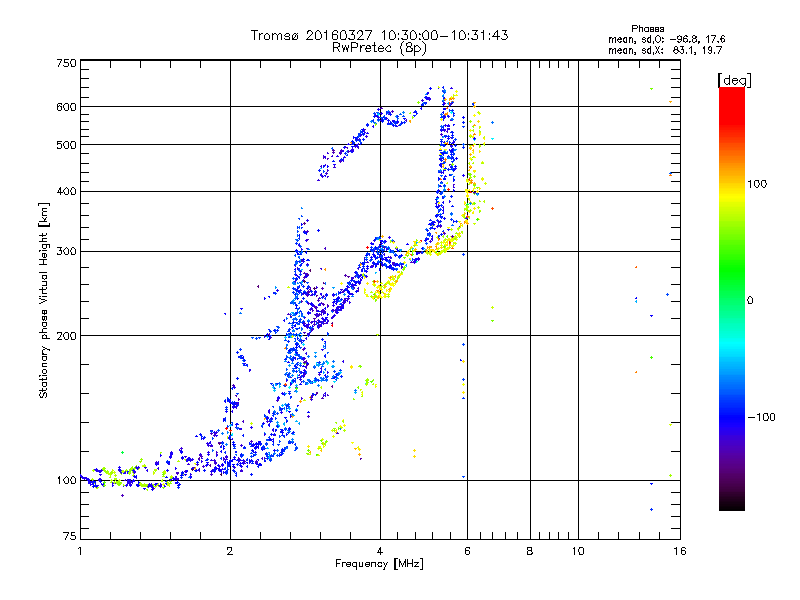Click the green zero-degree region of the colorbar

[732, 300]
